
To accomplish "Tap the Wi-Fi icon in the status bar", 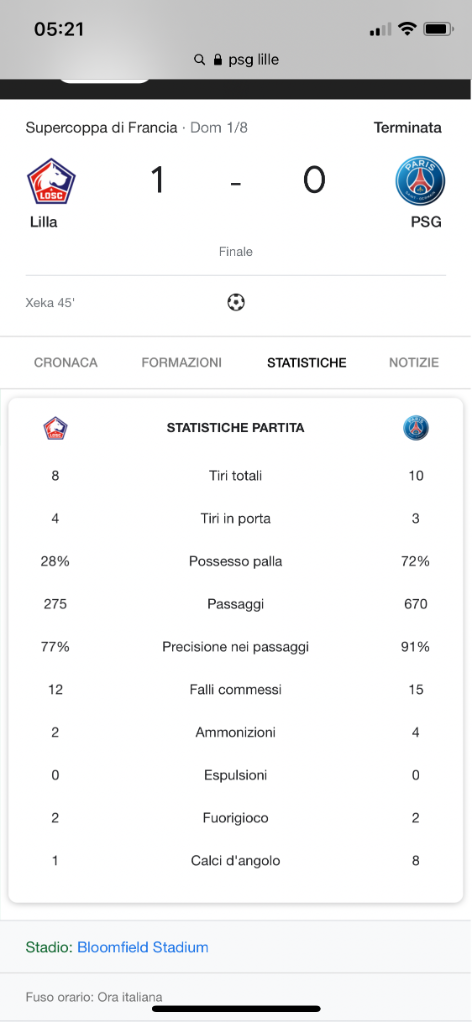I will [407, 29].
